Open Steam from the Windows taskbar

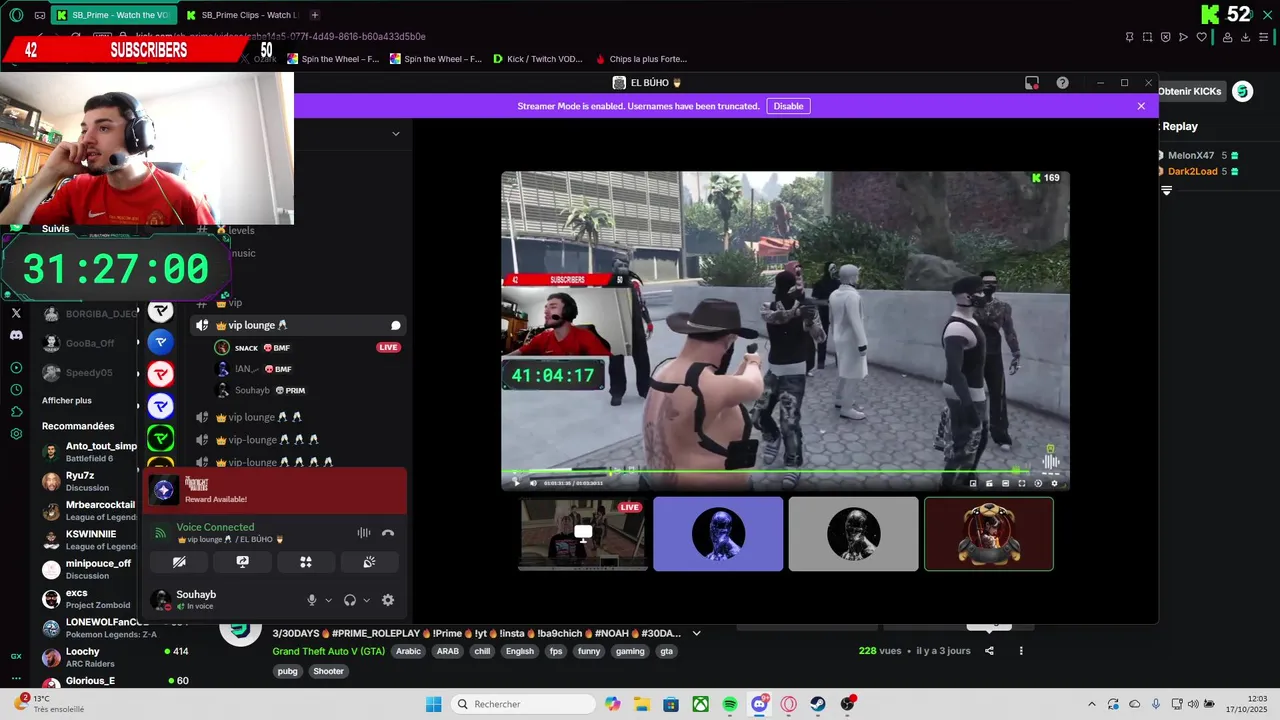click(818, 704)
